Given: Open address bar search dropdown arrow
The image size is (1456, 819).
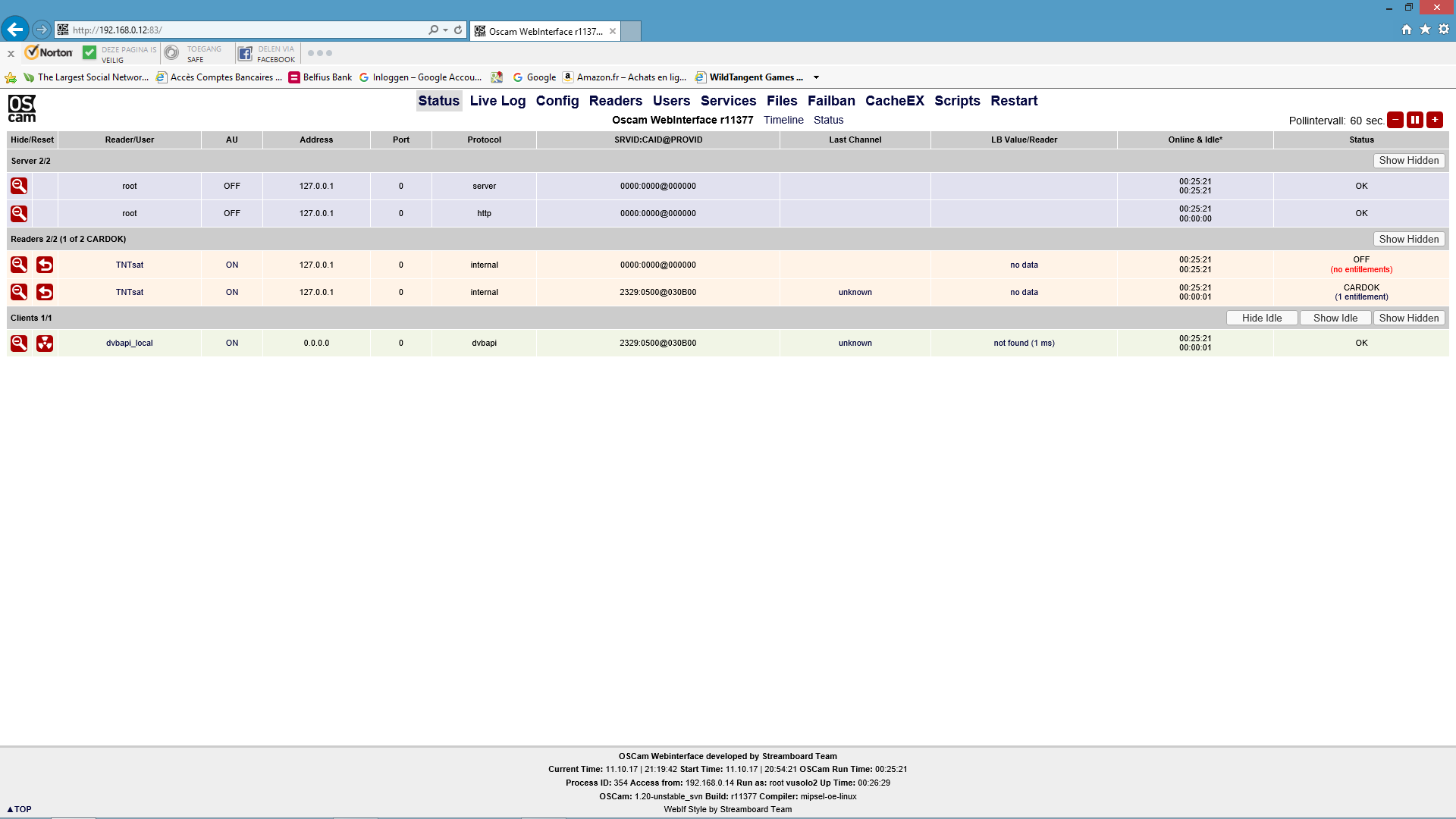Looking at the screenshot, I should pyautogui.click(x=445, y=30).
